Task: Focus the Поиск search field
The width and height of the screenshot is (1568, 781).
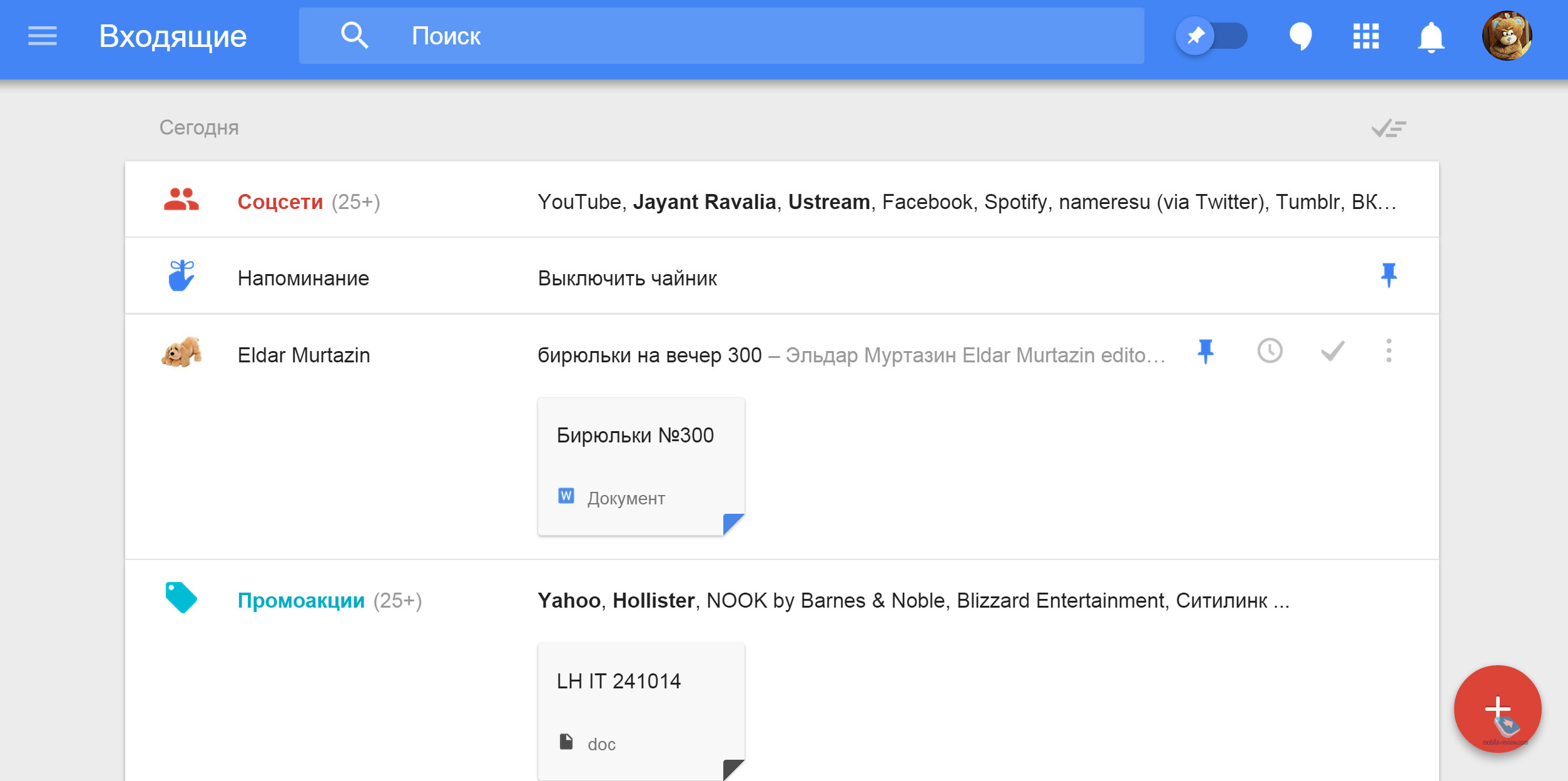Action: [721, 36]
